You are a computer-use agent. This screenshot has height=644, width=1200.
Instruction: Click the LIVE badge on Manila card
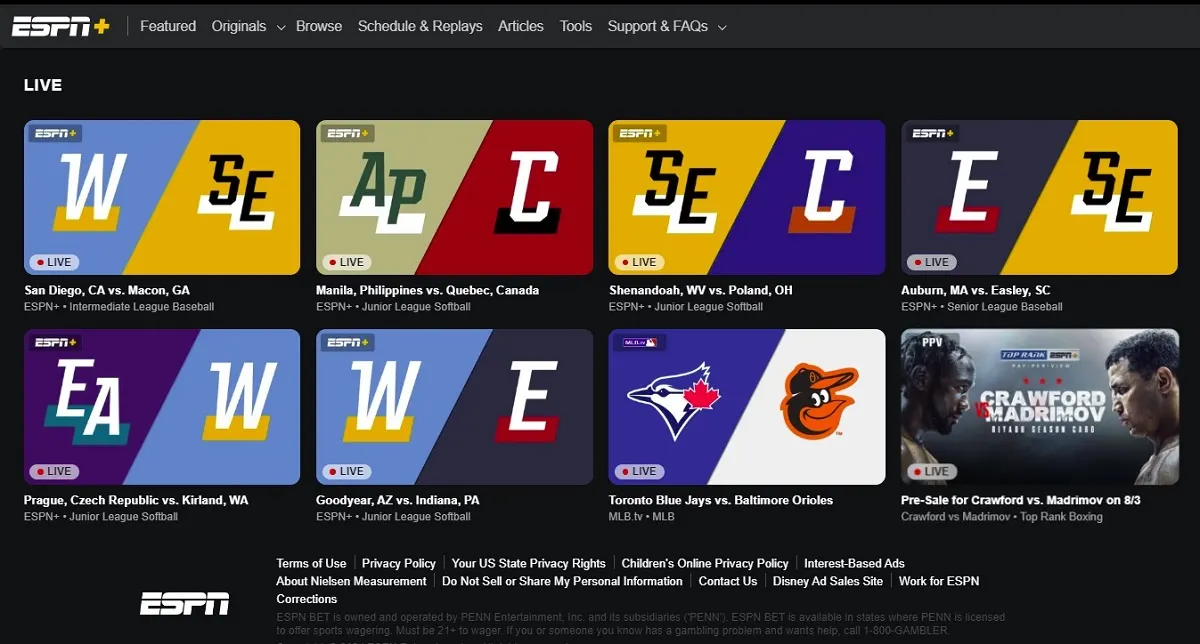[x=347, y=262]
